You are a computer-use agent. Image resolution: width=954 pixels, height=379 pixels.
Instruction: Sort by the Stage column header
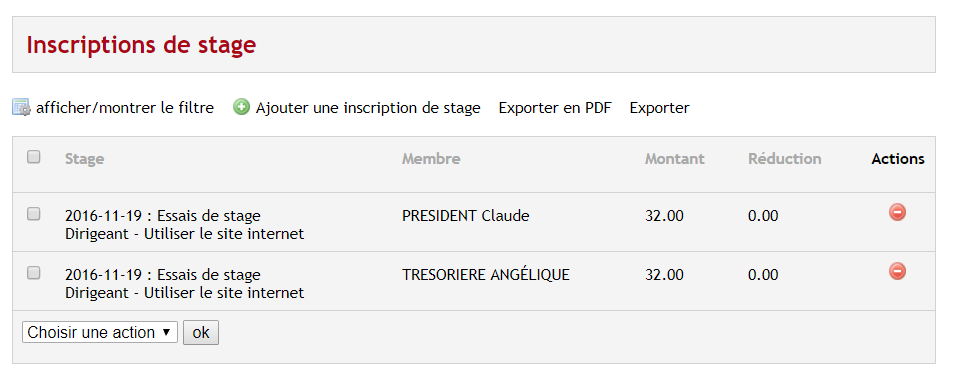(x=85, y=159)
